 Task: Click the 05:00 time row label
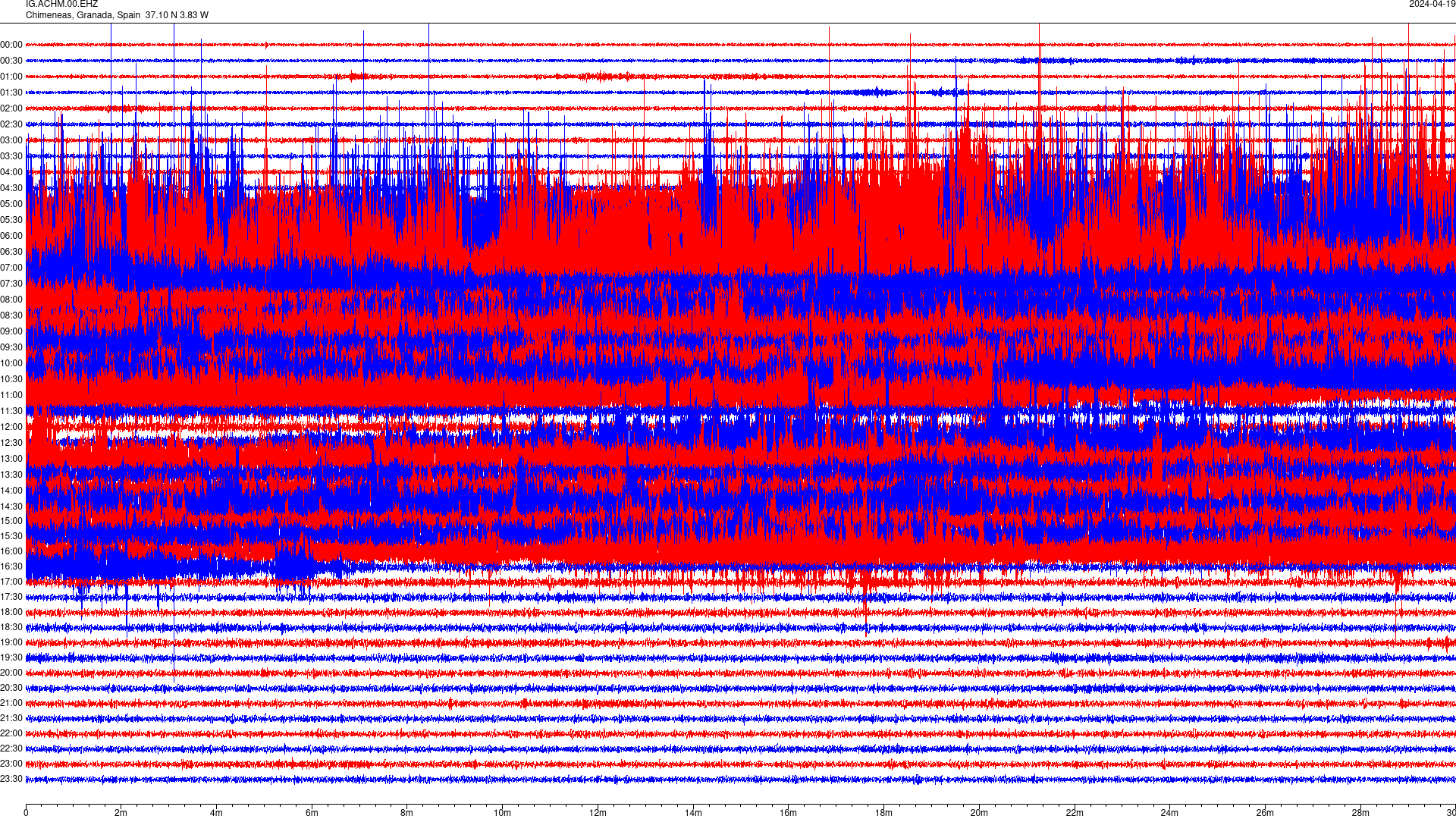click(11, 204)
